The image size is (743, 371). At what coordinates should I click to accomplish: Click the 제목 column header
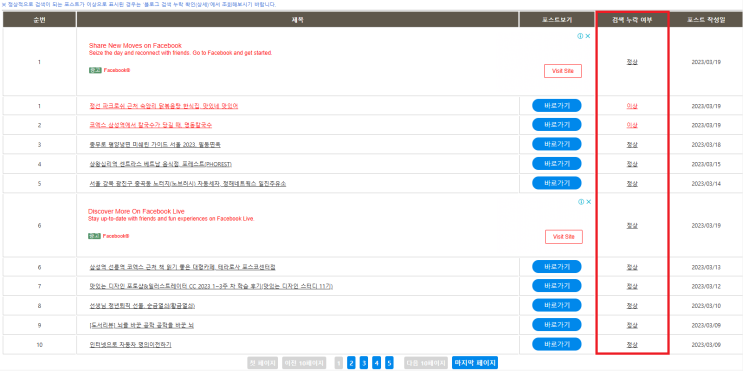click(x=298, y=20)
